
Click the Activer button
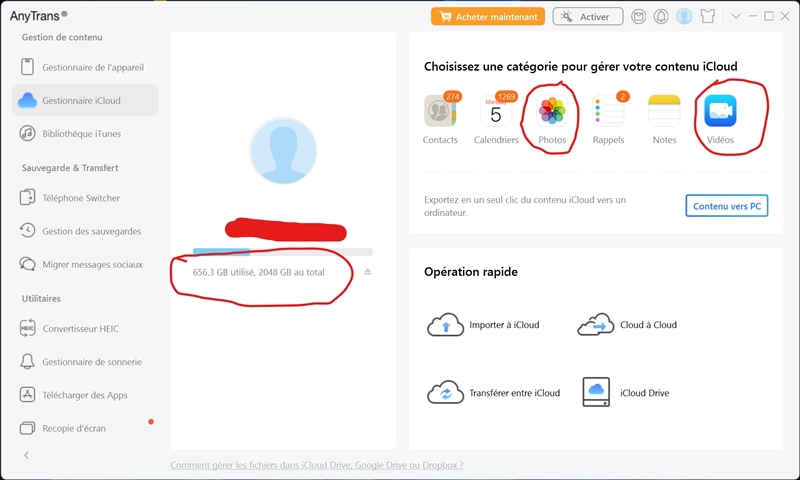(x=588, y=16)
